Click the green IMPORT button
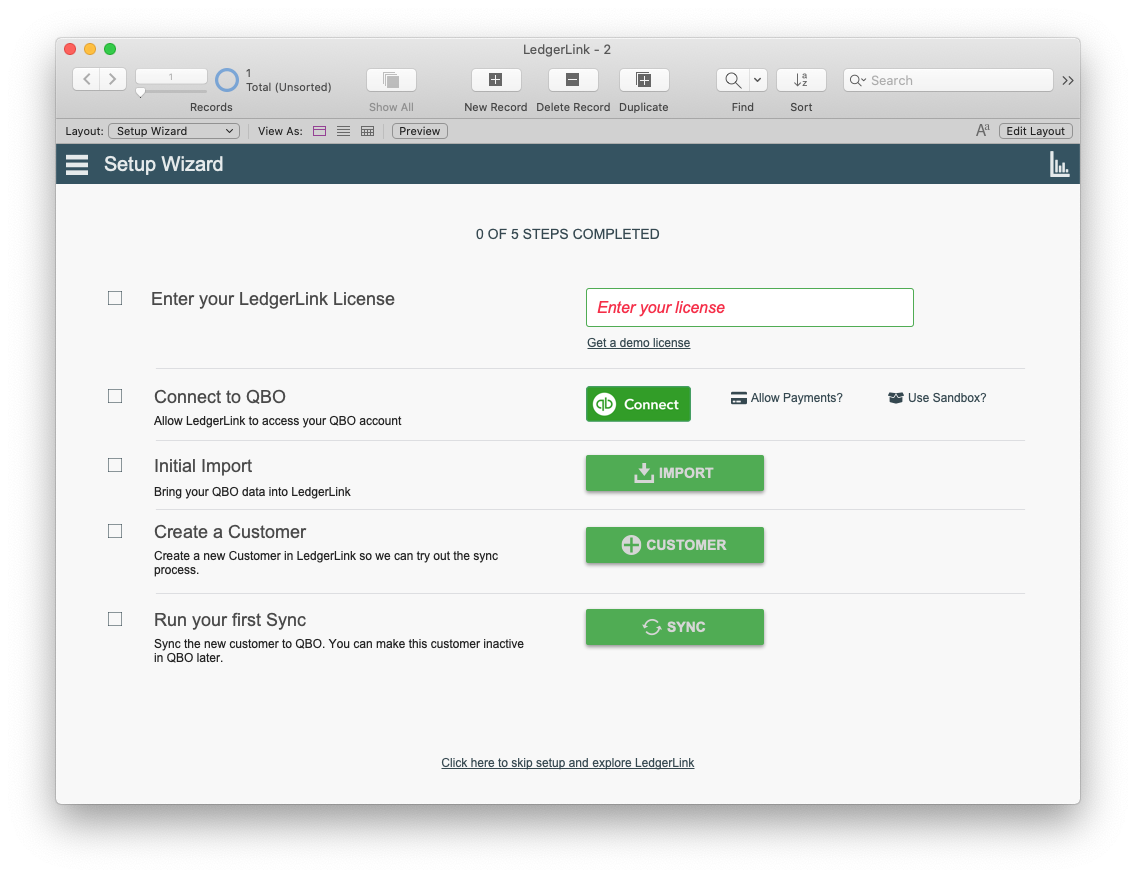 click(674, 473)
